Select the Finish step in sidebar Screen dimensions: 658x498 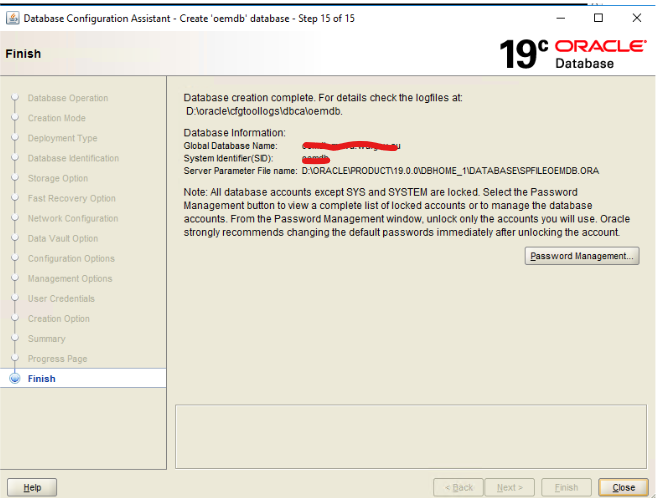click(42, 379)
